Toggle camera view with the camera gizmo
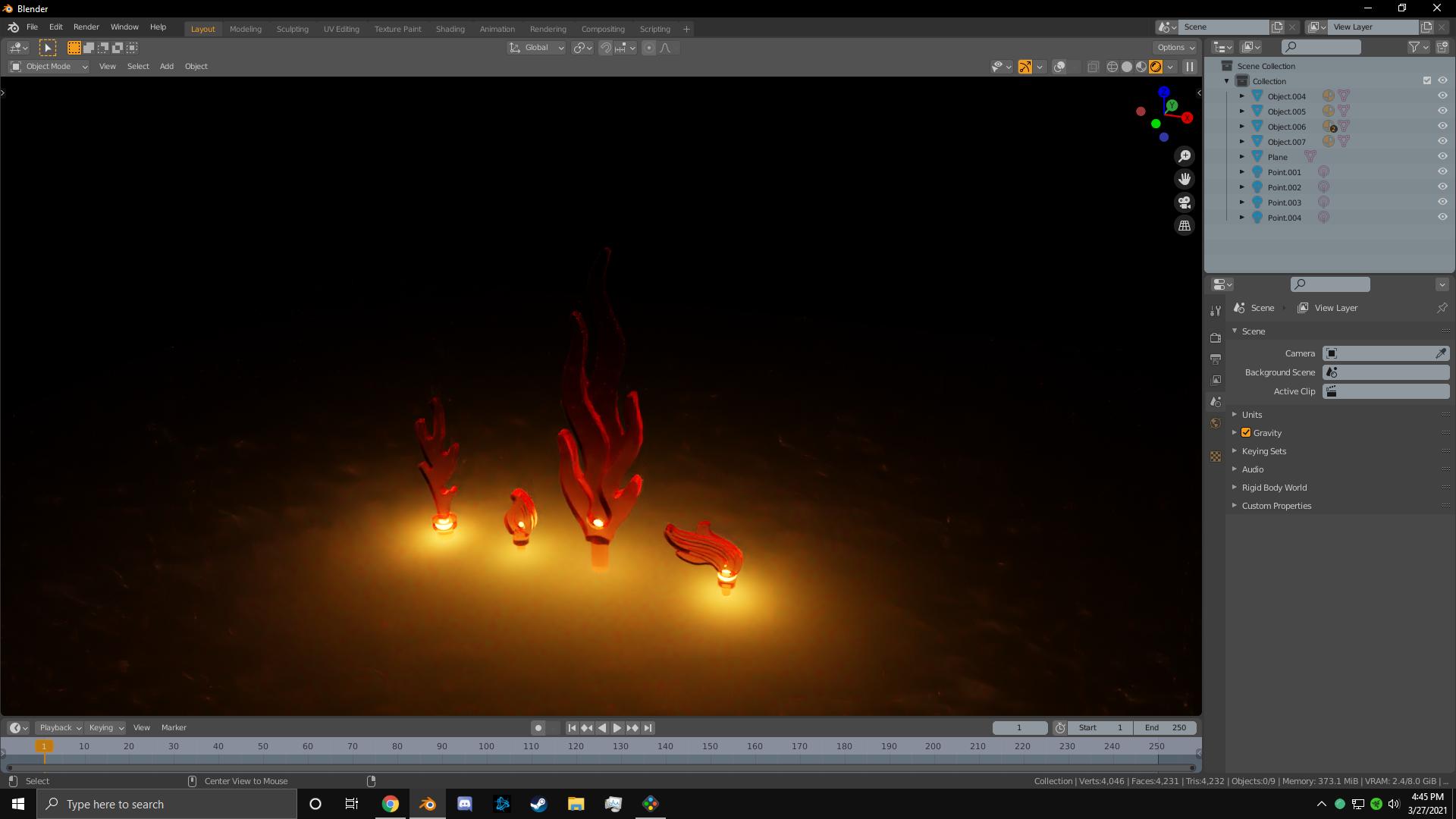Screen dimensions: 1456x819 click(1184, 202)
